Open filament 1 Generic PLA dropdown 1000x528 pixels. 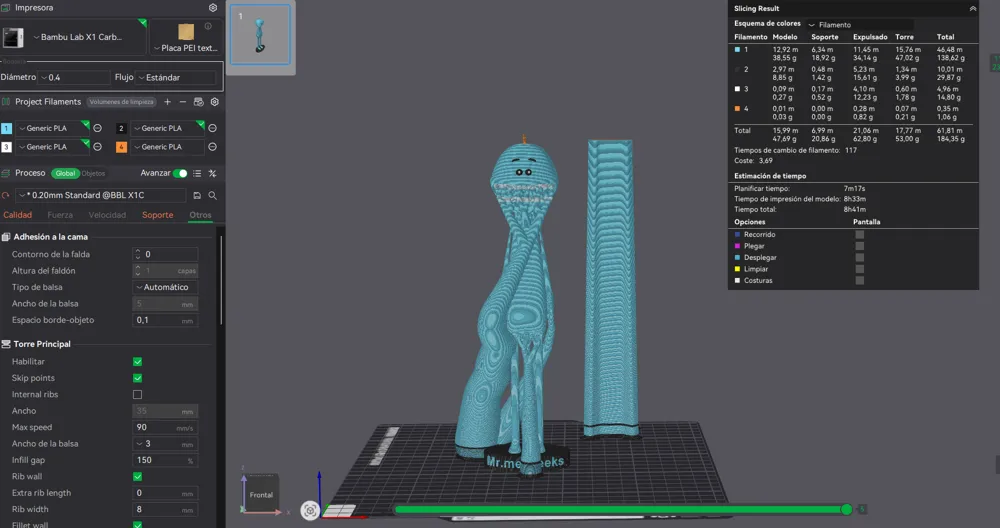point(52,128)
